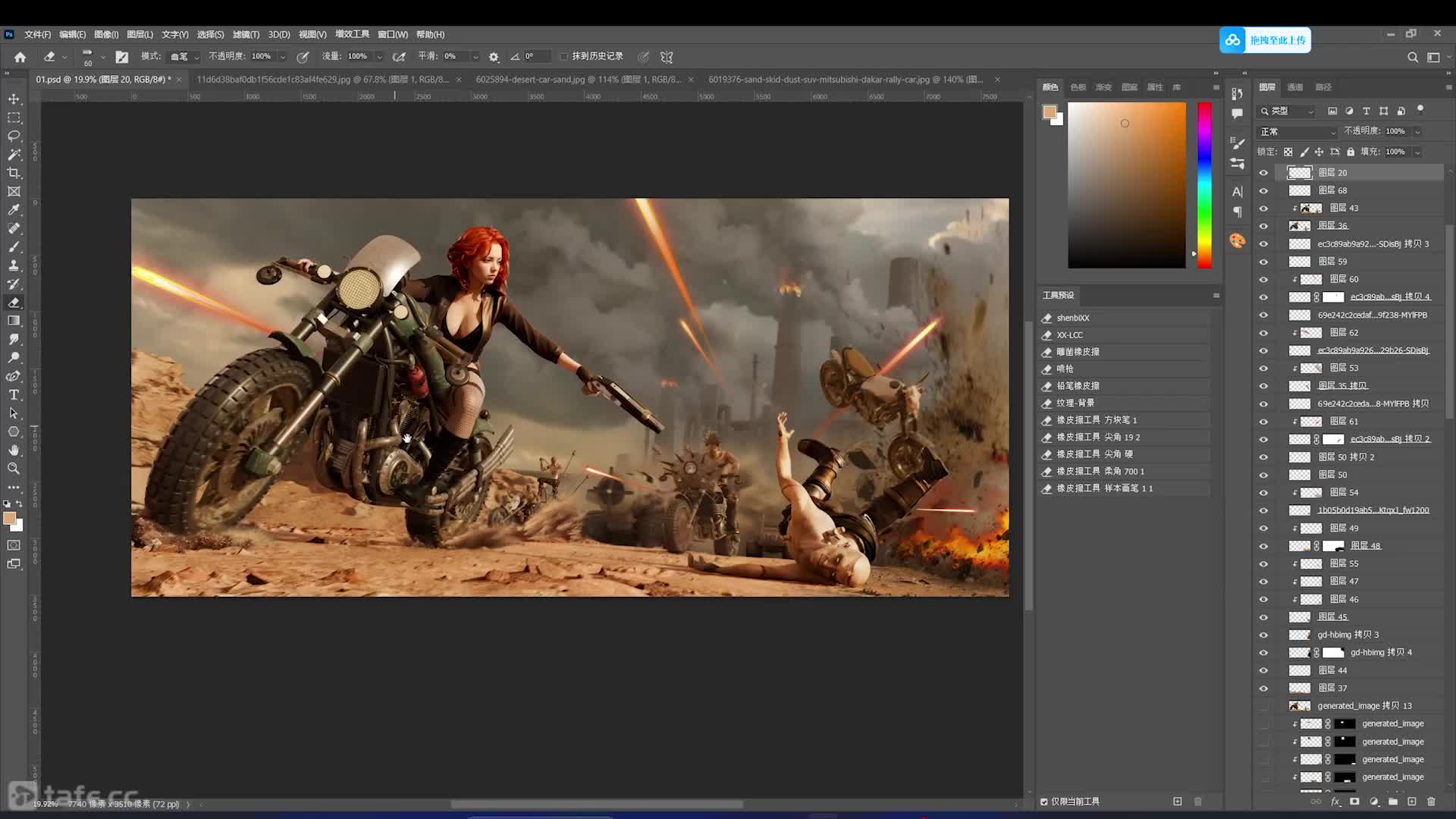Image resolution: width=1456 pixels, height=819 pixels.
Task: Toggle 仅限当前工具 checkbox
Action: point(1044,802)
